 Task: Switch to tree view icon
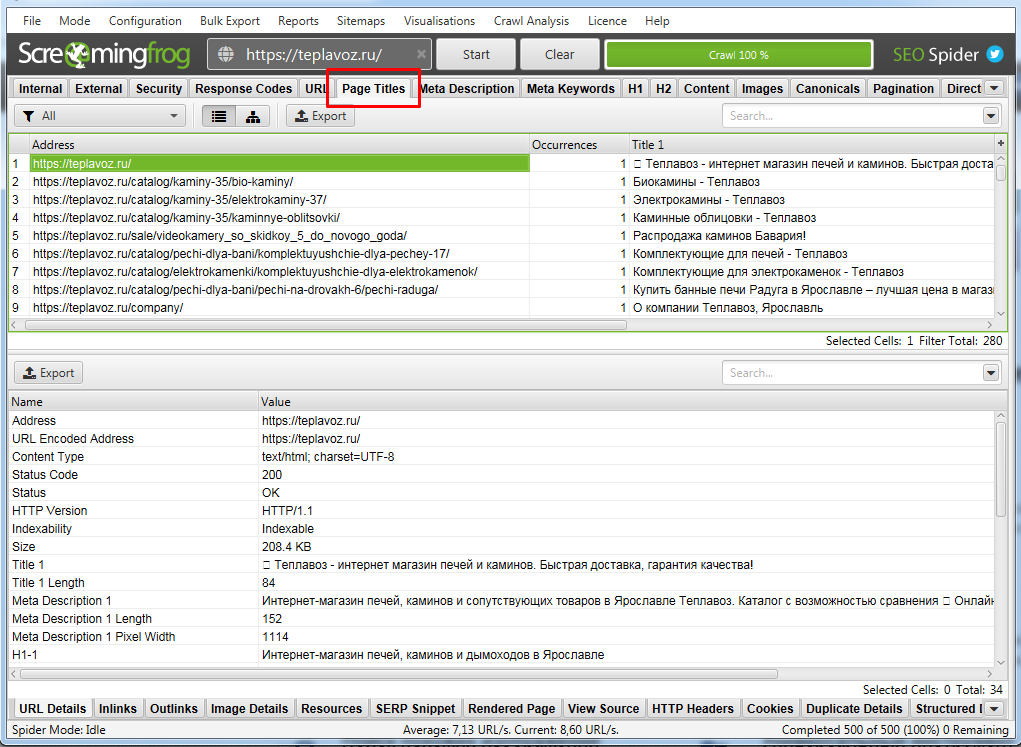(x=252, y=116)
